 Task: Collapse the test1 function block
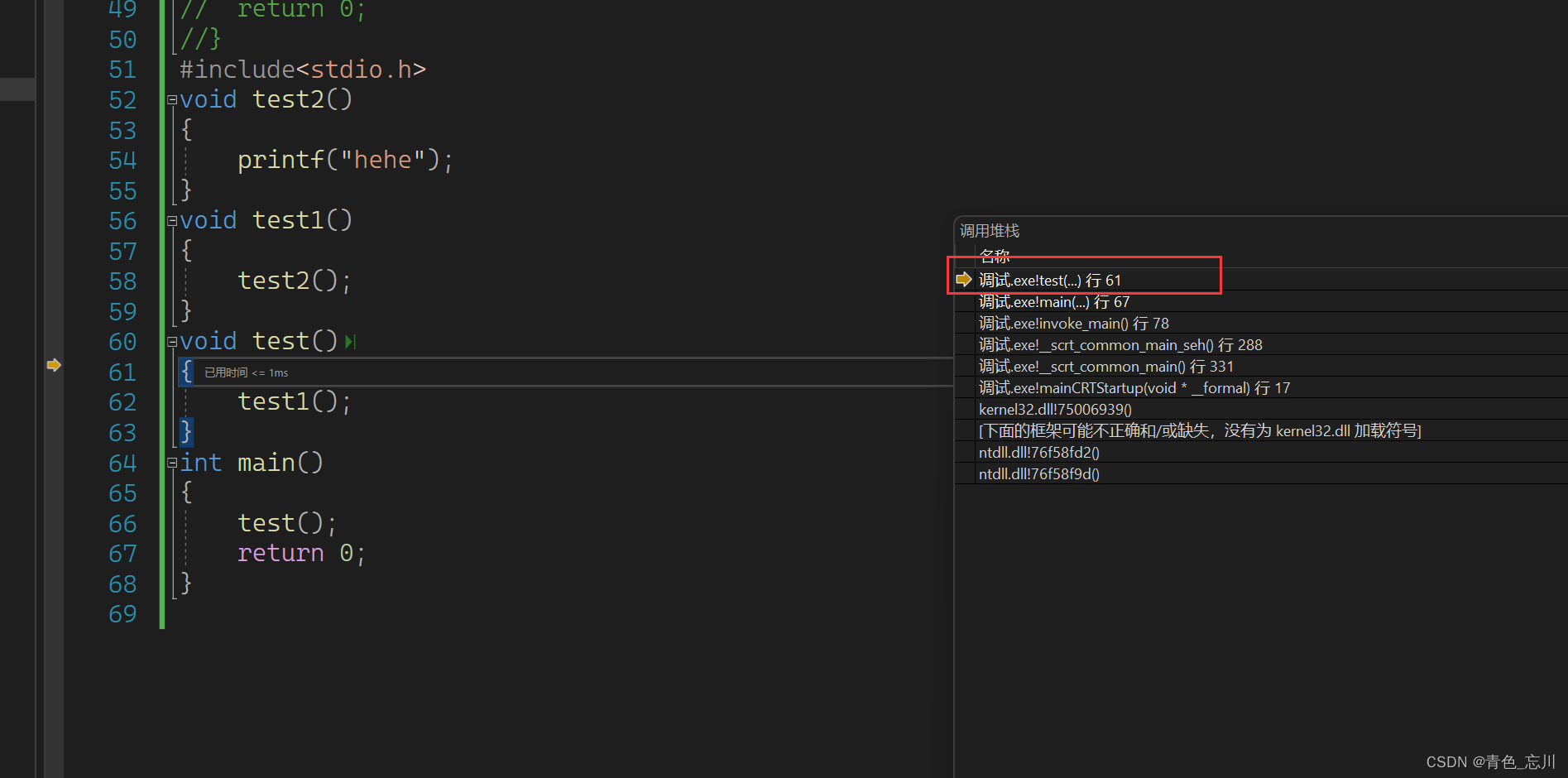172,221
